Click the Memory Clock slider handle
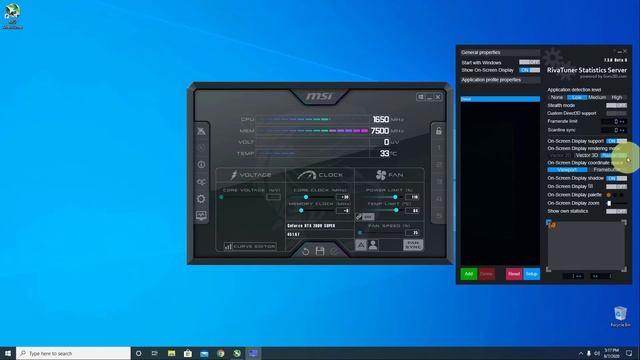This screenshot has height=360, width=640. click(301, 211)
